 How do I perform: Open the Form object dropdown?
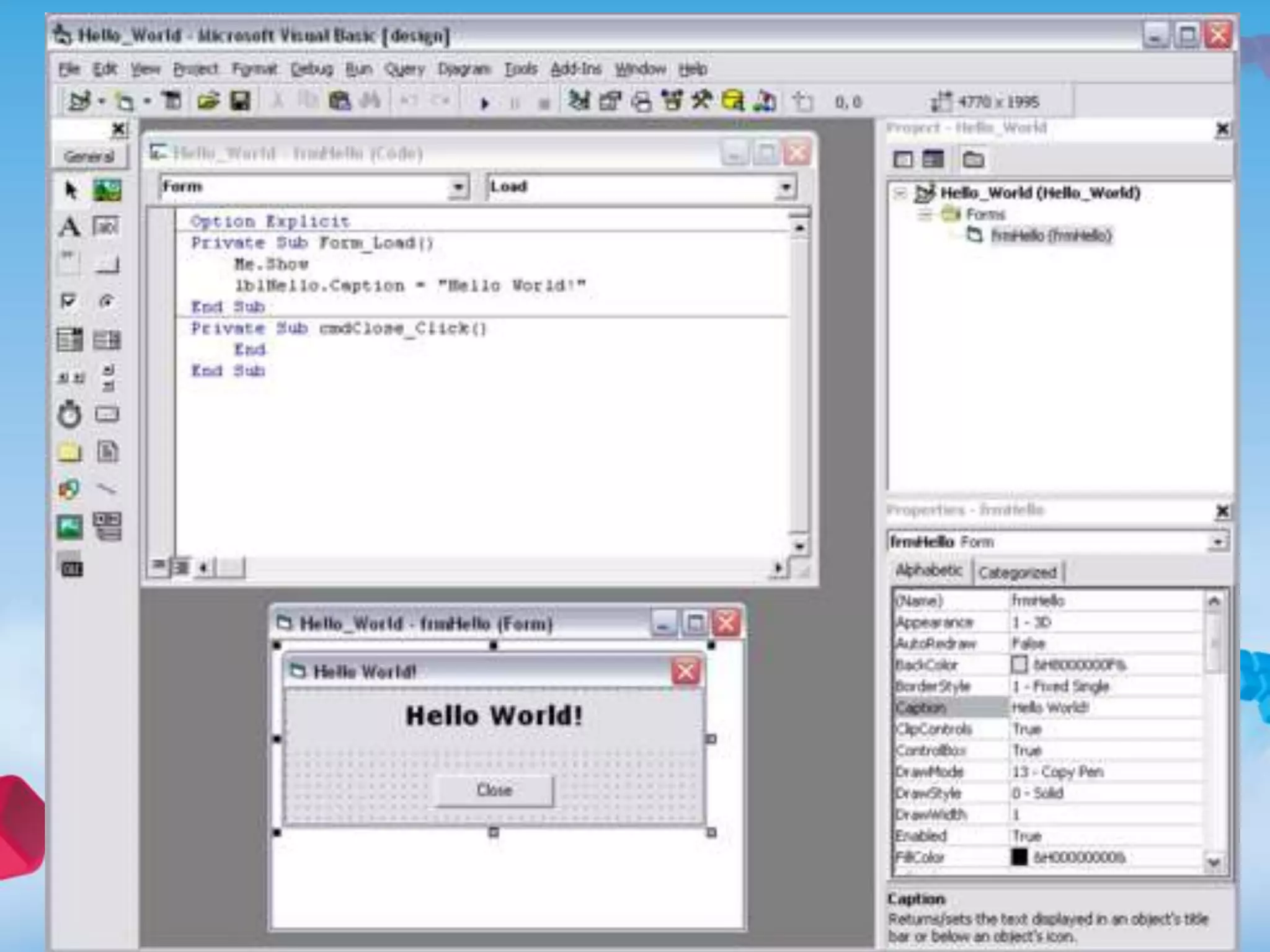[458, 187]
